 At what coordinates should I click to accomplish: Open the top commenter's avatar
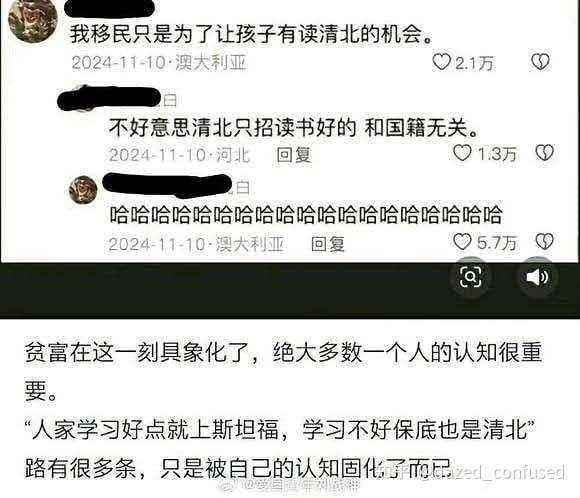tap(33, 19)
